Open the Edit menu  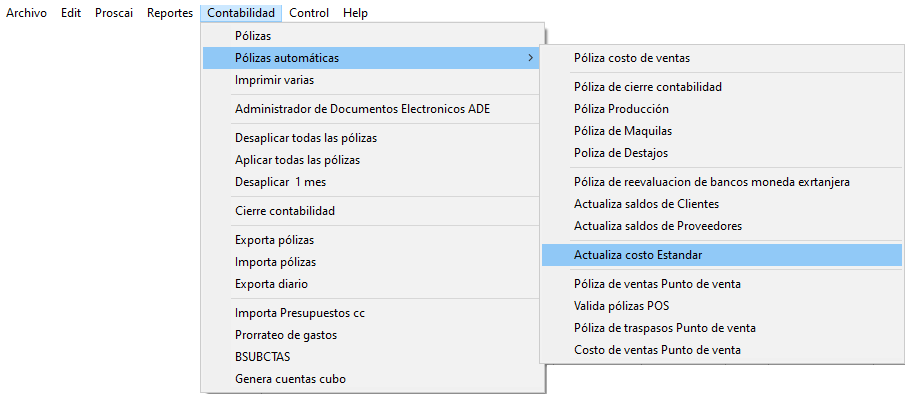tap(71, 13)
